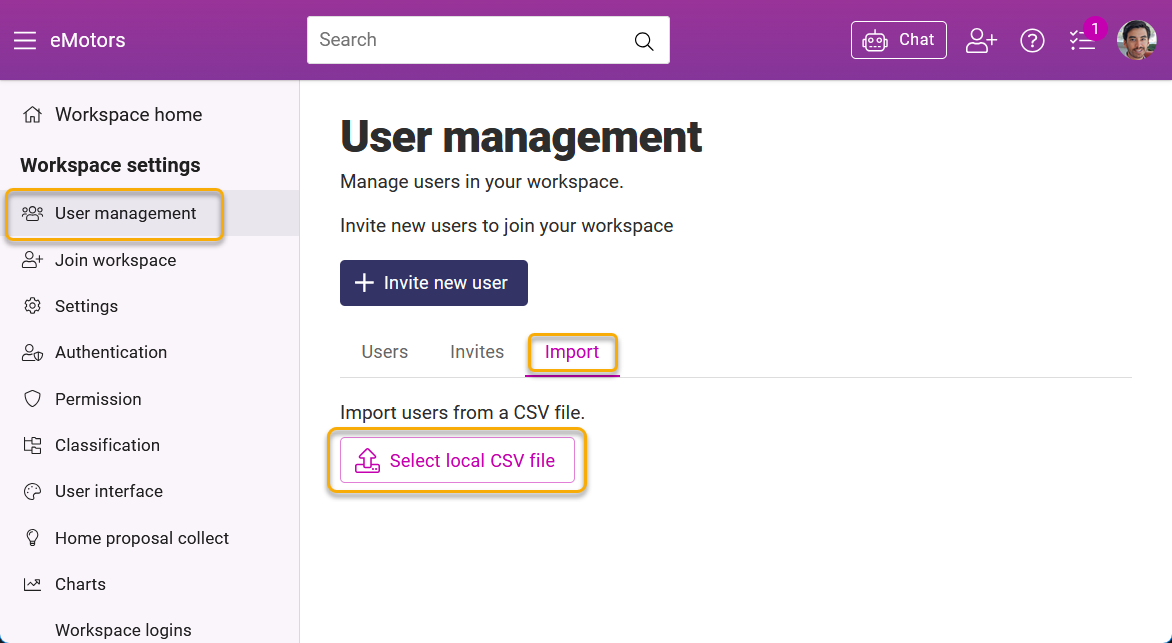This screenshot has width=1172, height=643.
Task: Open the help question mark icon
Action: [x=1032, y=41]
